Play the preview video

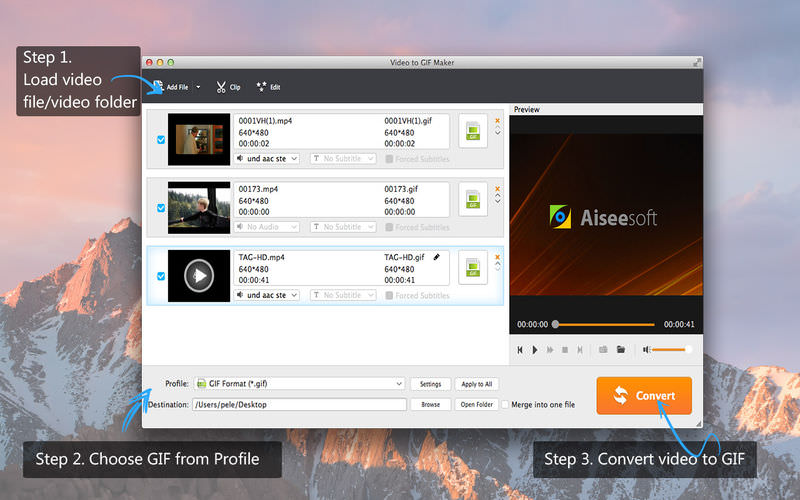pyautogui.click(x=535, y=349)
